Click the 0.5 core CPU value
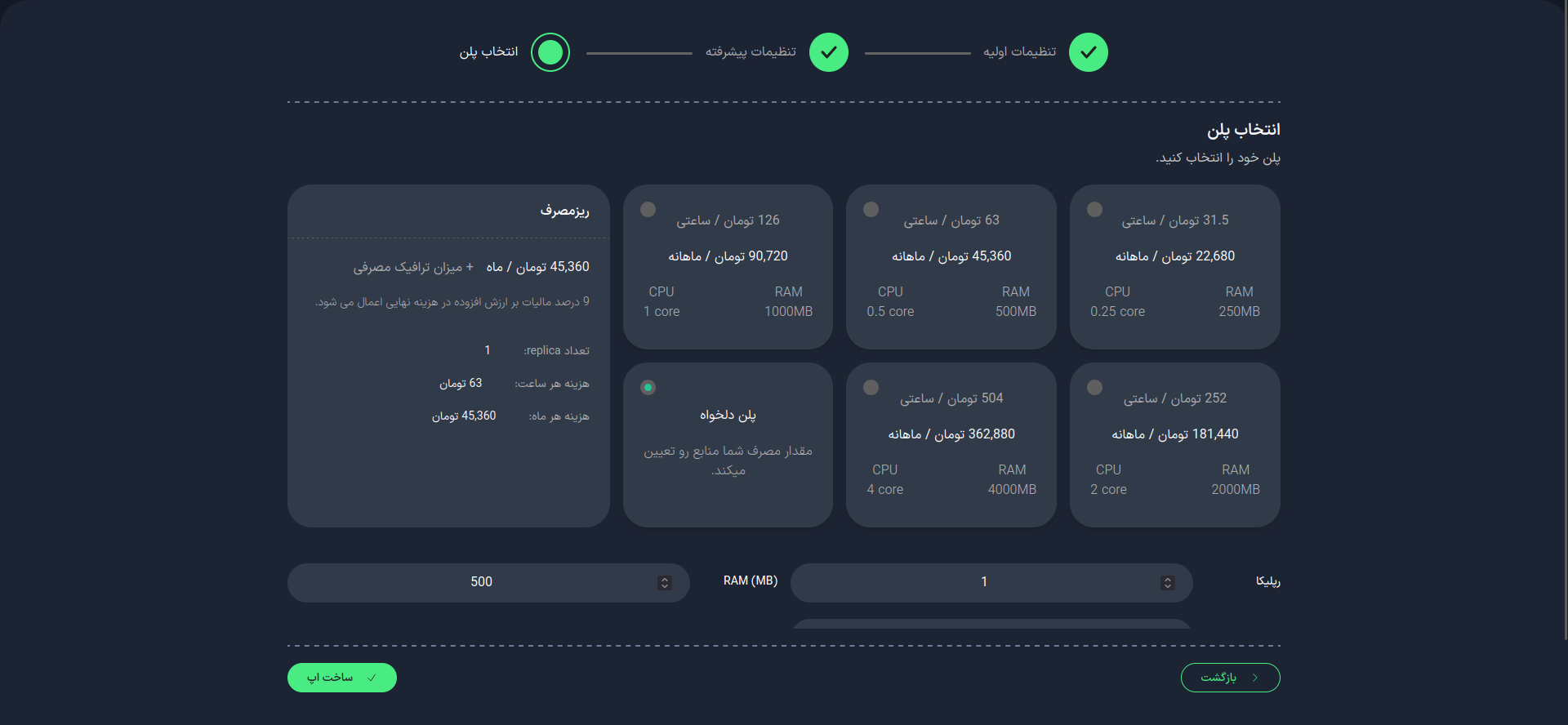 (890, 312)
